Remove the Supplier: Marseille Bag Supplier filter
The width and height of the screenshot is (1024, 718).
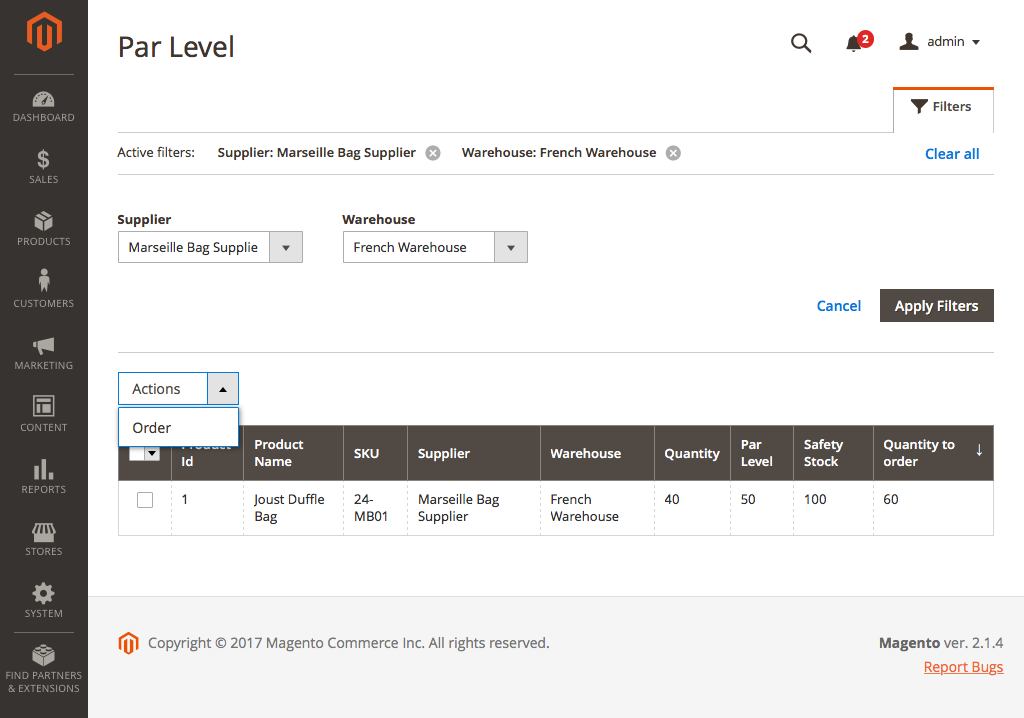432,153
